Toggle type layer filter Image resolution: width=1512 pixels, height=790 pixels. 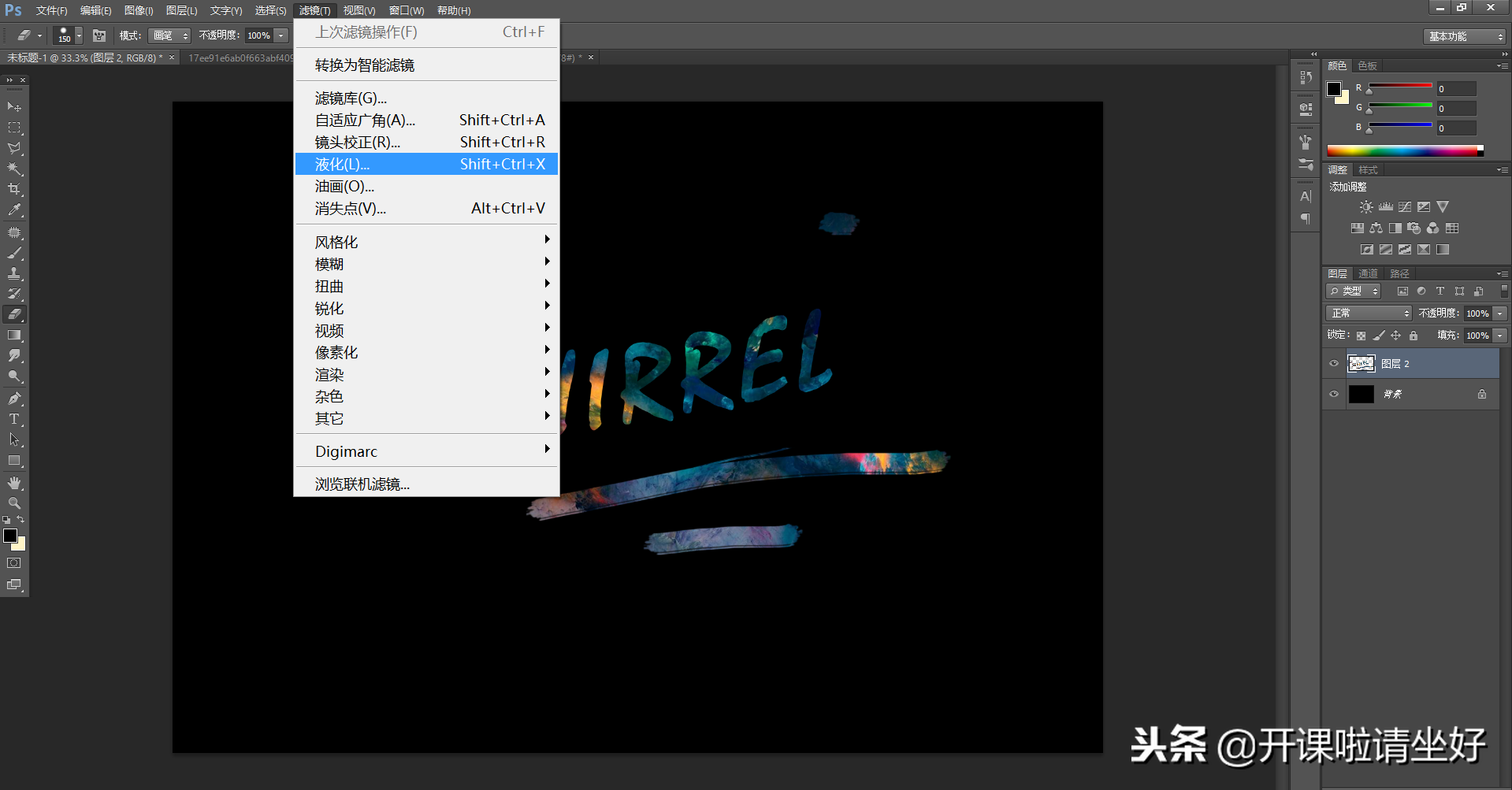pos(1440,291)
